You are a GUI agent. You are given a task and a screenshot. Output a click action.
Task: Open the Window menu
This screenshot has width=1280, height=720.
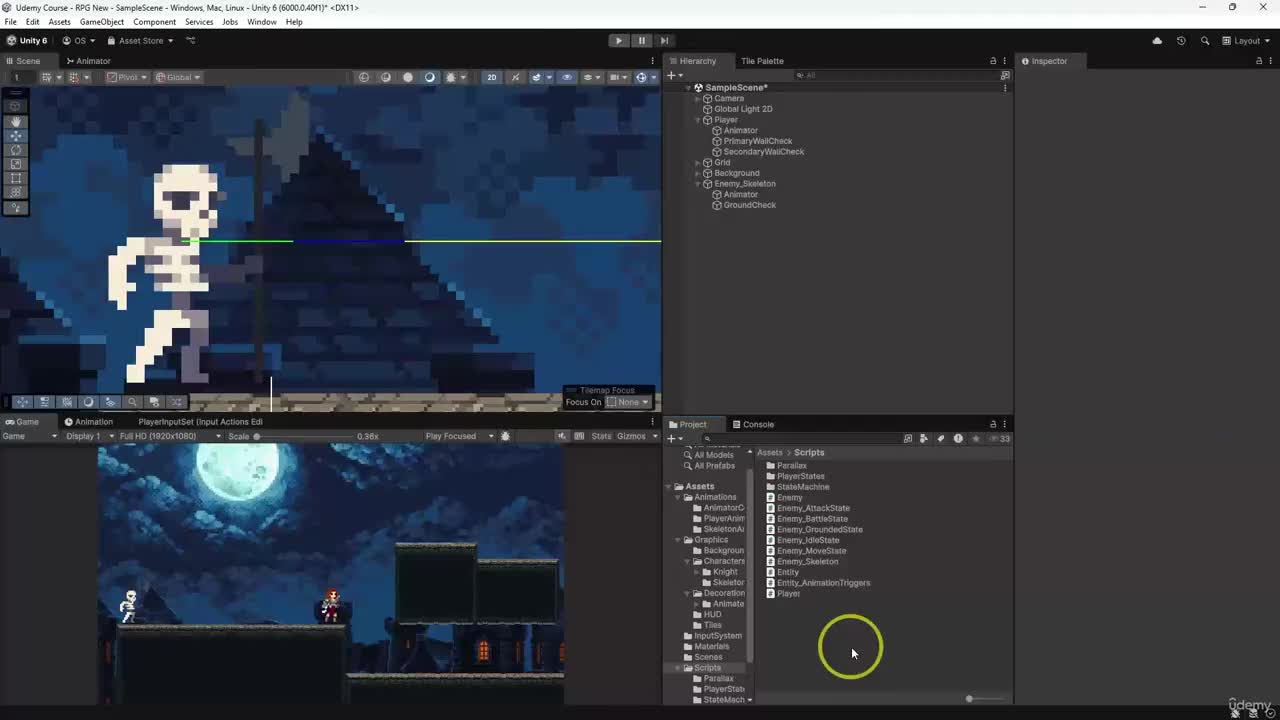[x=262, y=22]
